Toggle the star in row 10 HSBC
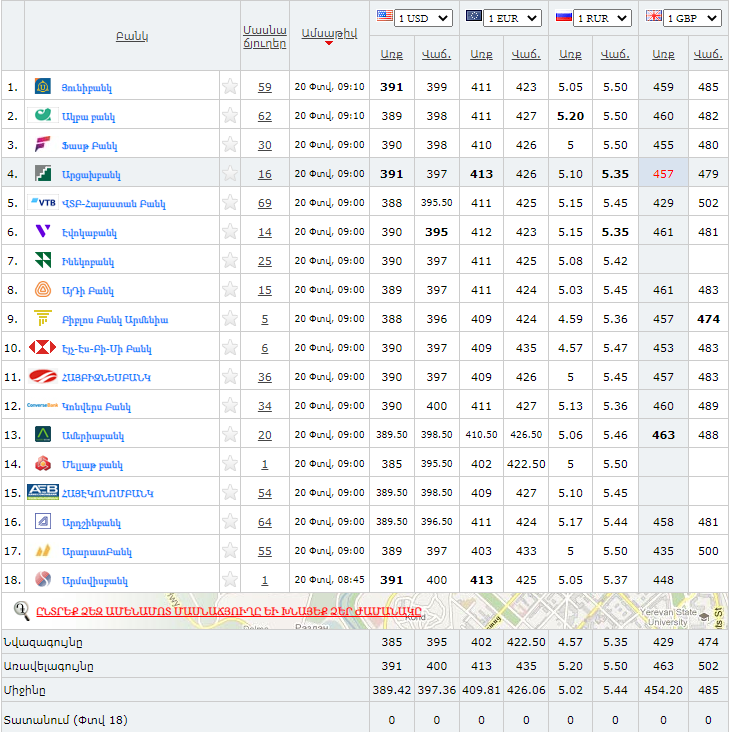 click(230, 347)
